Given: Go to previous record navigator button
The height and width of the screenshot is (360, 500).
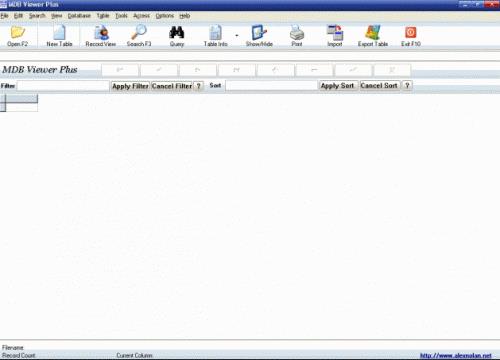Looking at the screenshot, I should click(159, 70).
